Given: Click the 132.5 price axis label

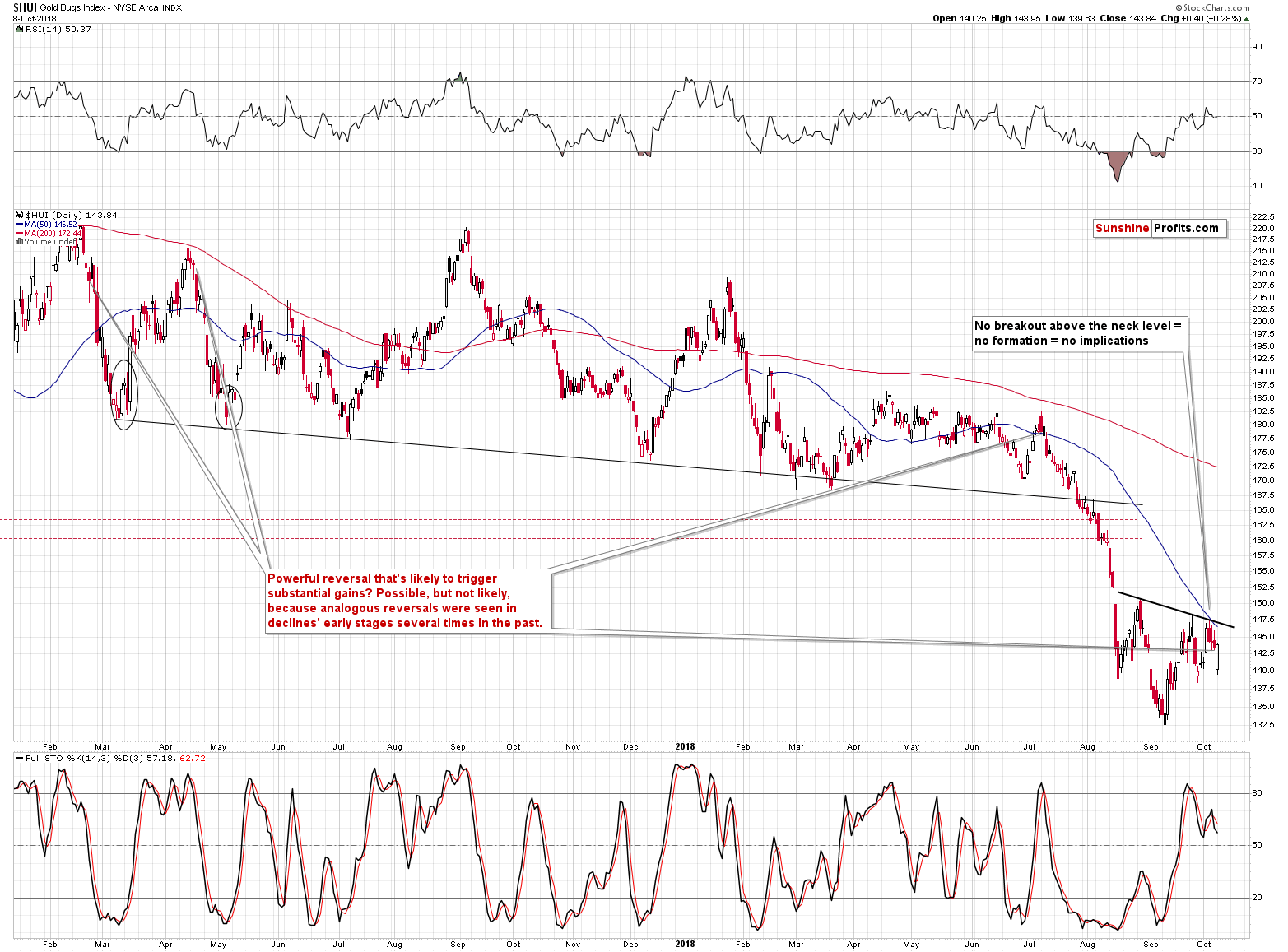Looking at the screenshot, I should 1263,725.
